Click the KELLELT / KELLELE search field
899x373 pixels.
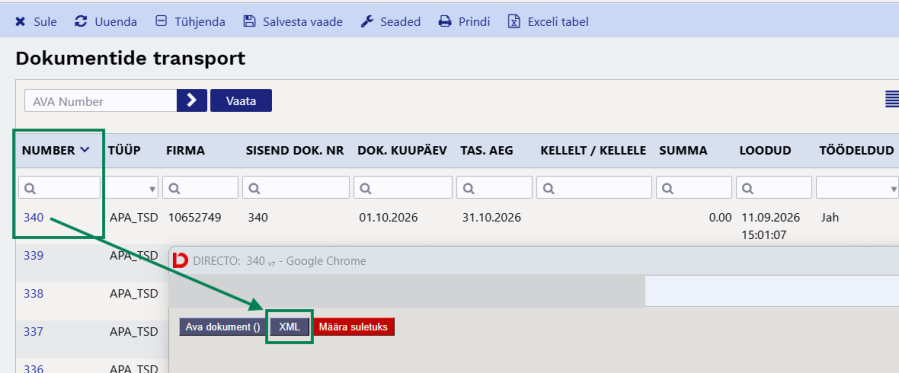coord(594,188)
